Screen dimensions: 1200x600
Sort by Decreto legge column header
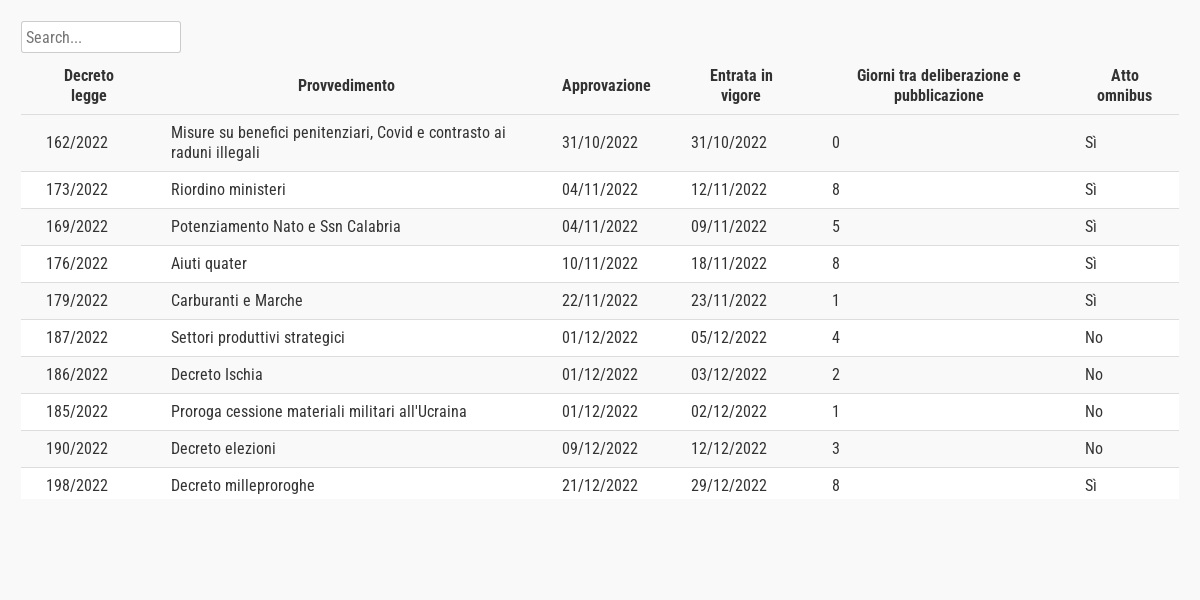89,86
